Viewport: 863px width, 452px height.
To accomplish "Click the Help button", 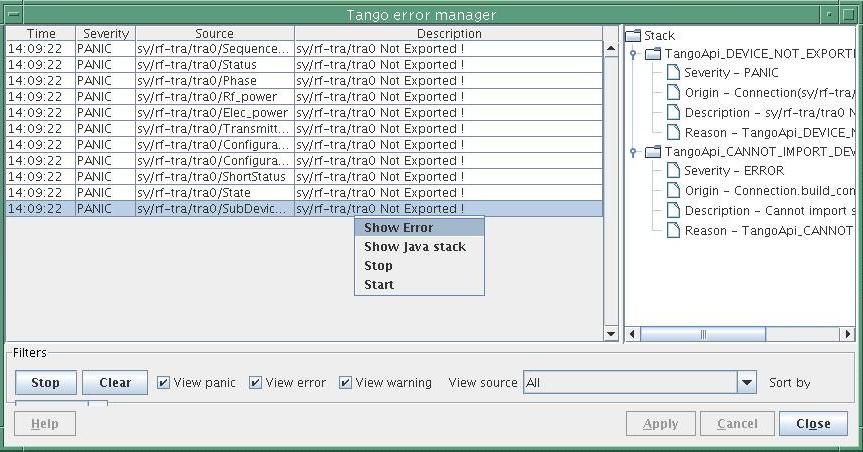I will [x=45, y=423].
